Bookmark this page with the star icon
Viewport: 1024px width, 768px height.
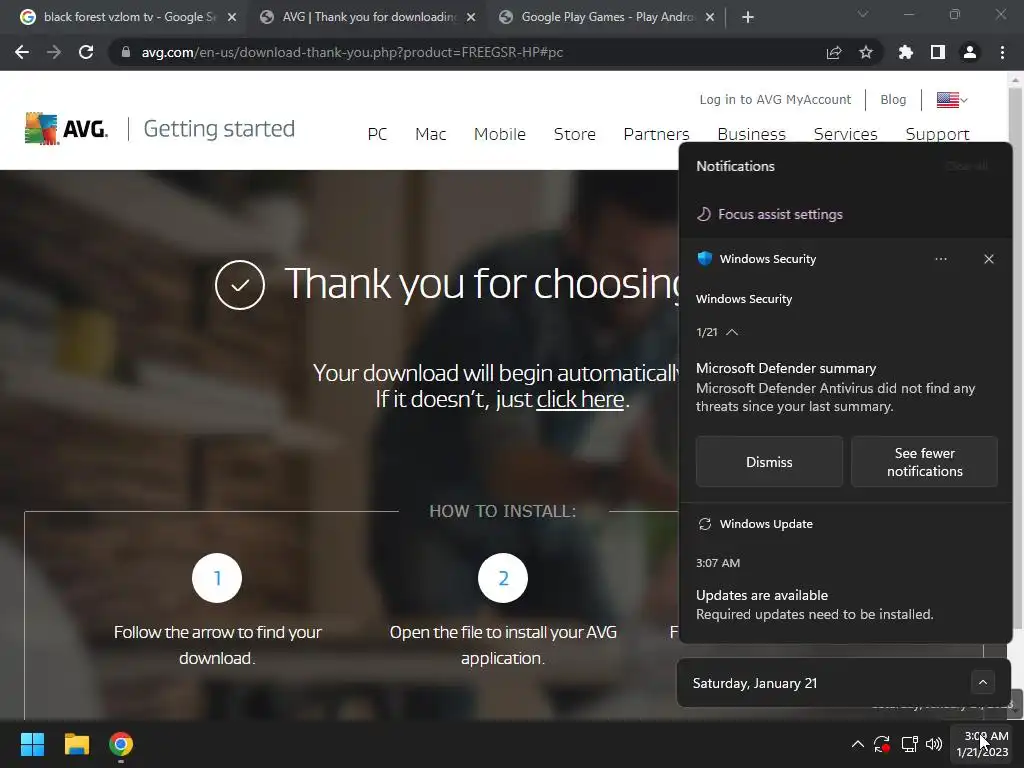(866, 52)
